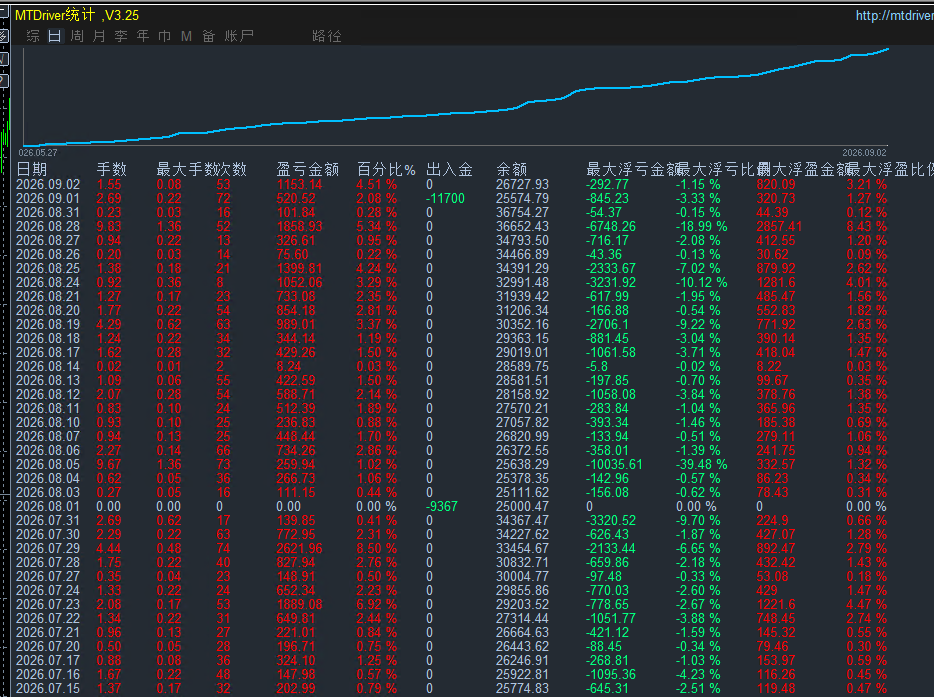Click the 26246.91 balance value
The width and height of the screenshot is (934, 697).
point(522,661)
